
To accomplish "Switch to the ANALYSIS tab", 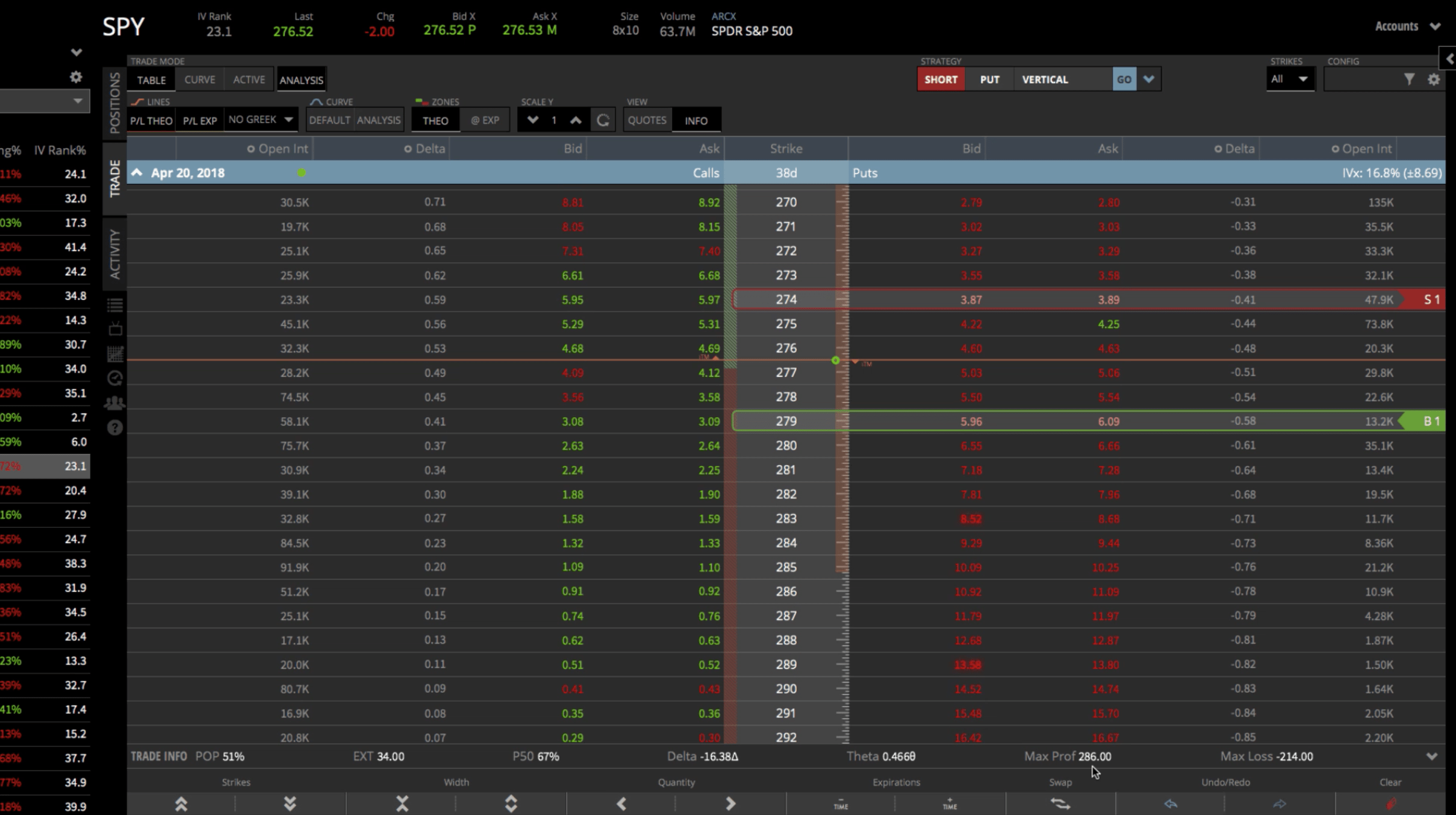I will (x=301, y=80).
